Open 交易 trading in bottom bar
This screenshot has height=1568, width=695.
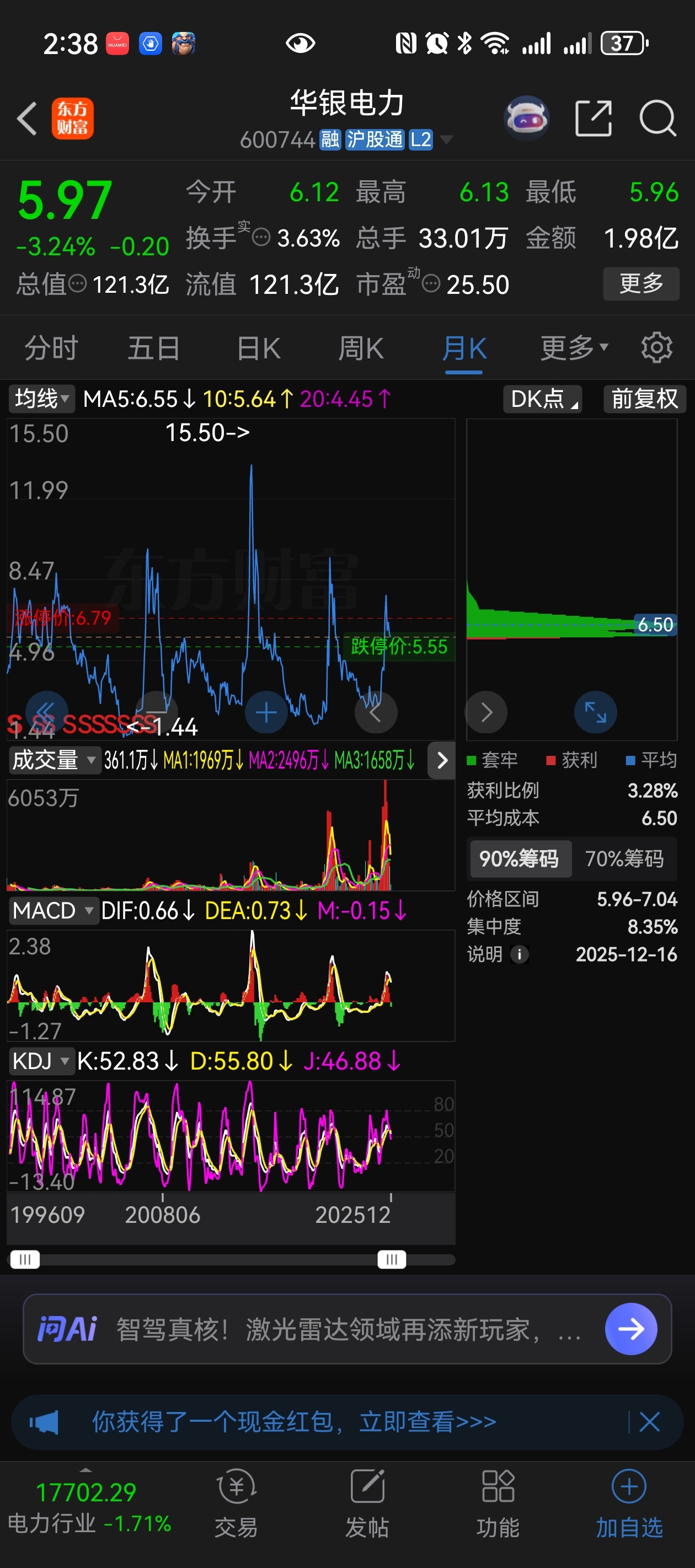tap(236, 1504)
